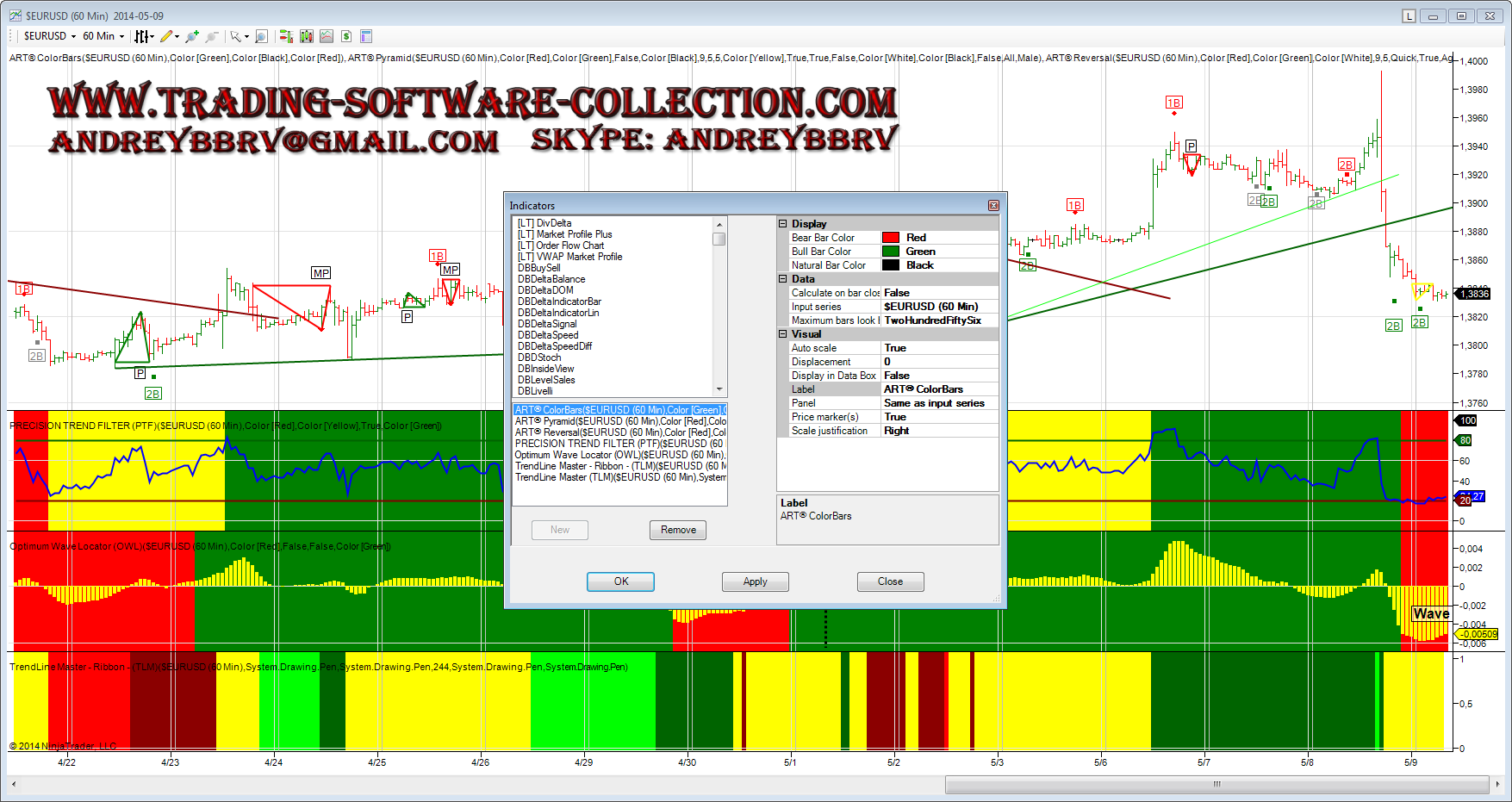Screen dimensions: 1512x802
Task: Collapse the Visual property section
Action: click(783, 334)
